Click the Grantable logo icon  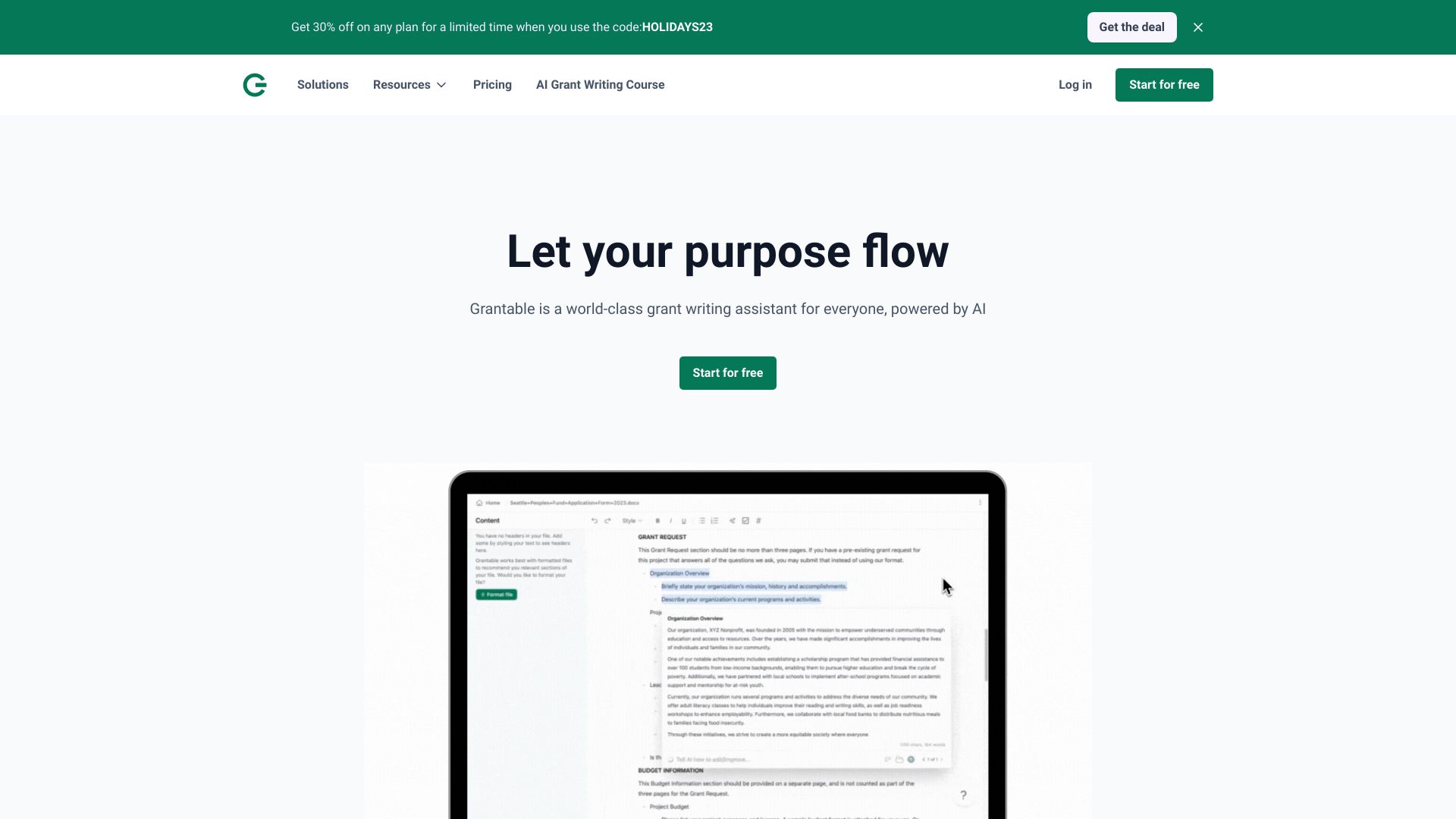click(255, 85)
